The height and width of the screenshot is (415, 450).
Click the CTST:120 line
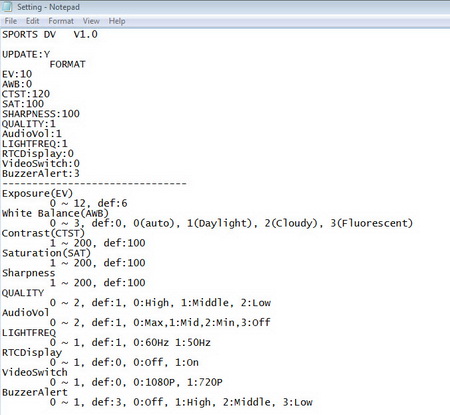point(26,94)
